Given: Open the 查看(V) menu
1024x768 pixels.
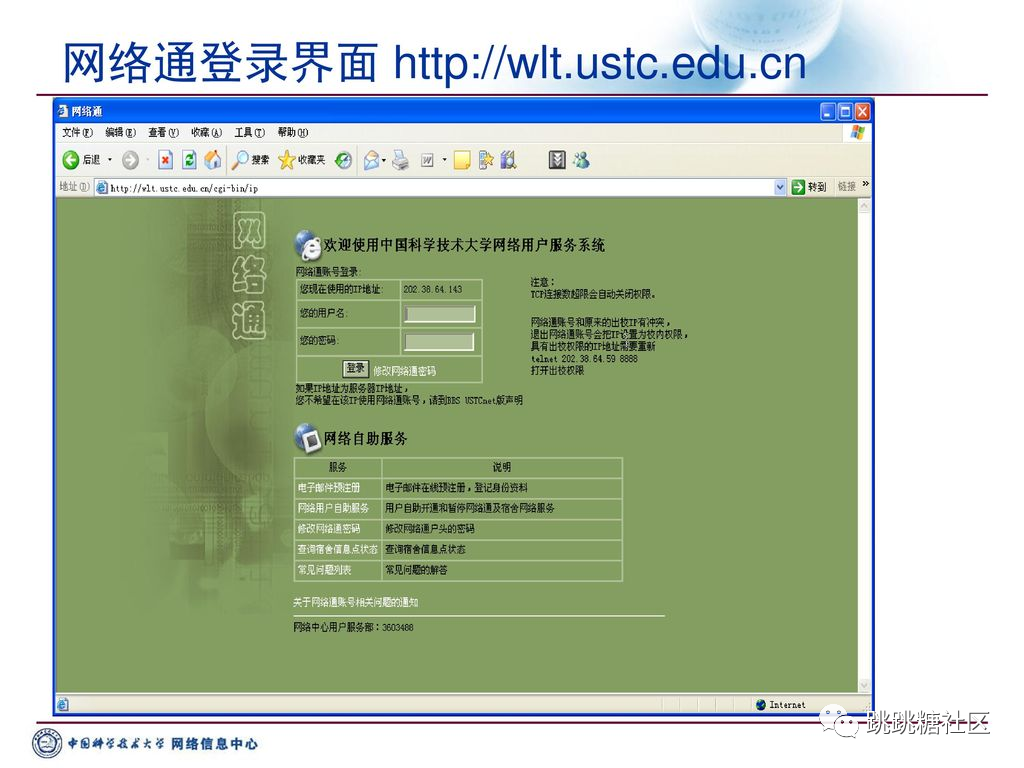Looking at the screenshot, I should [x=163, y=133].
